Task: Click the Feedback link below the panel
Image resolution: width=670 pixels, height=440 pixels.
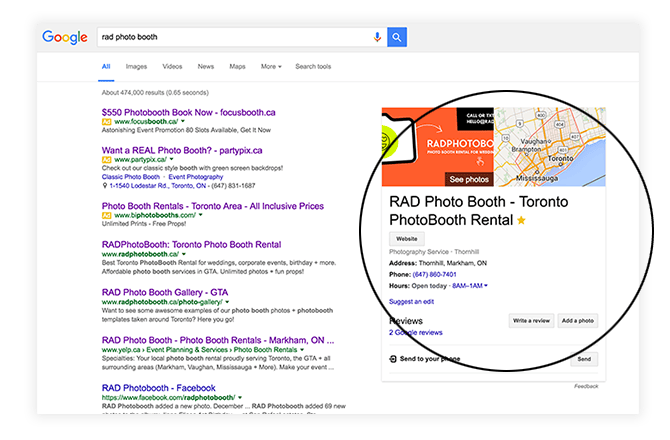Action: (x=586, y=386)
